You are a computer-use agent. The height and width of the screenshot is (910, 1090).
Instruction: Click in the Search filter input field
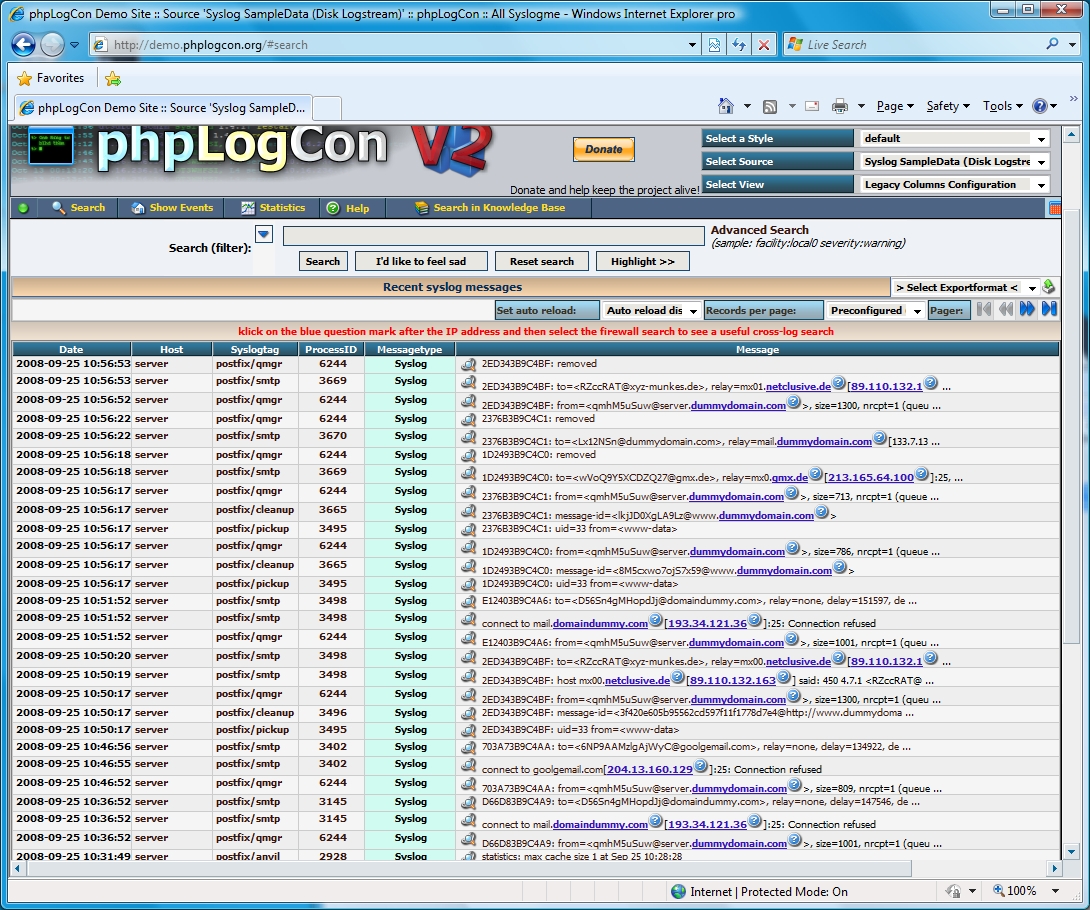click(x=494, y=236)
